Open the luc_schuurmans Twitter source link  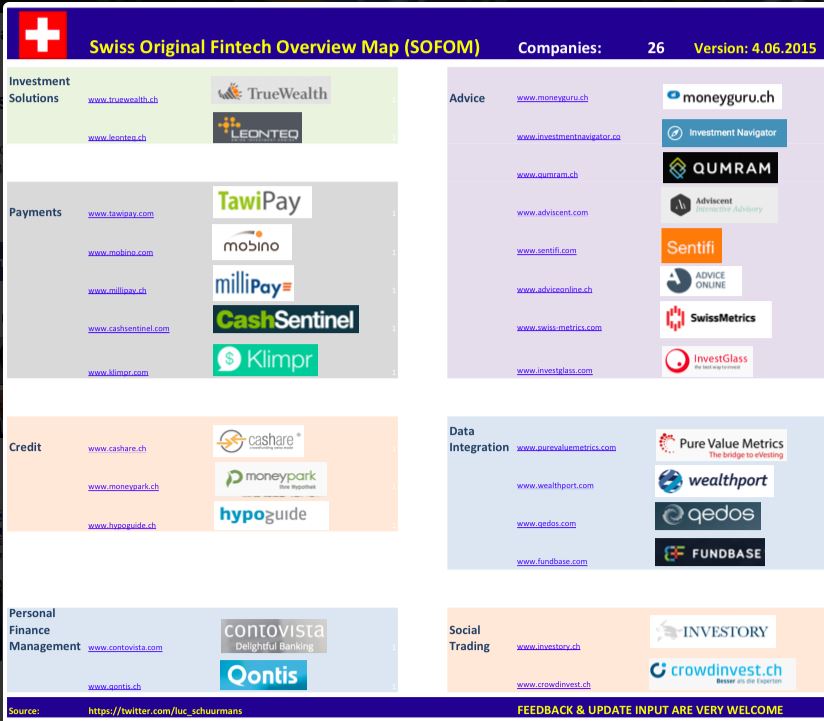pos(165,710)
